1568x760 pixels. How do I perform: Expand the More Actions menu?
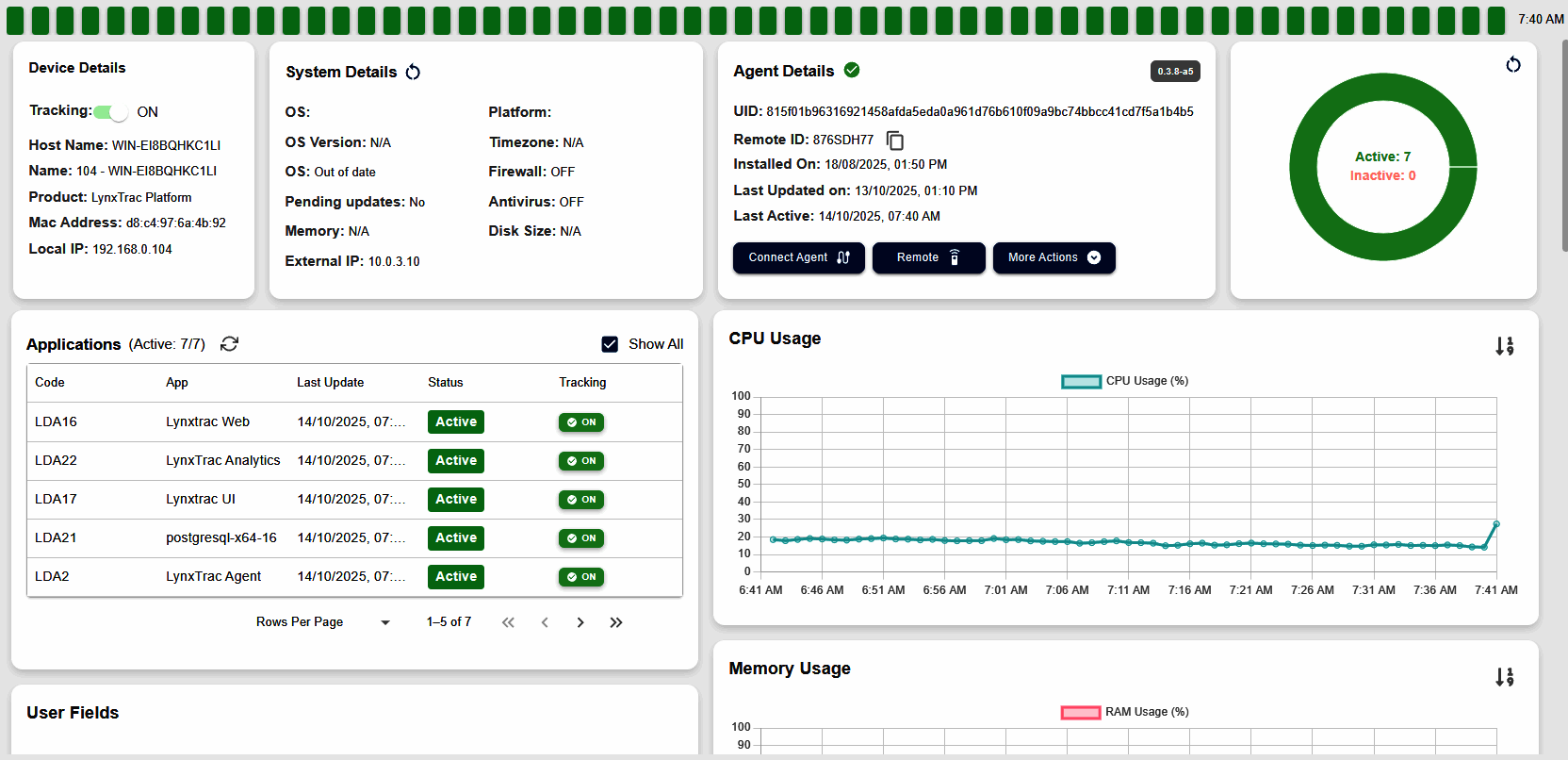[1053, 257]
